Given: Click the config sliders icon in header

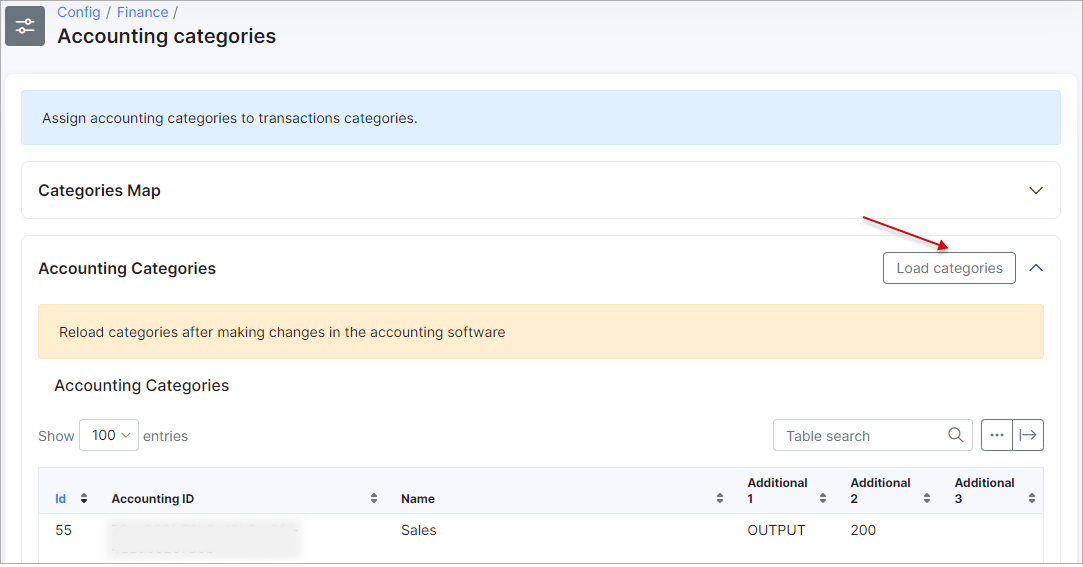Looking at the screenshot, I should click(25, 26).
